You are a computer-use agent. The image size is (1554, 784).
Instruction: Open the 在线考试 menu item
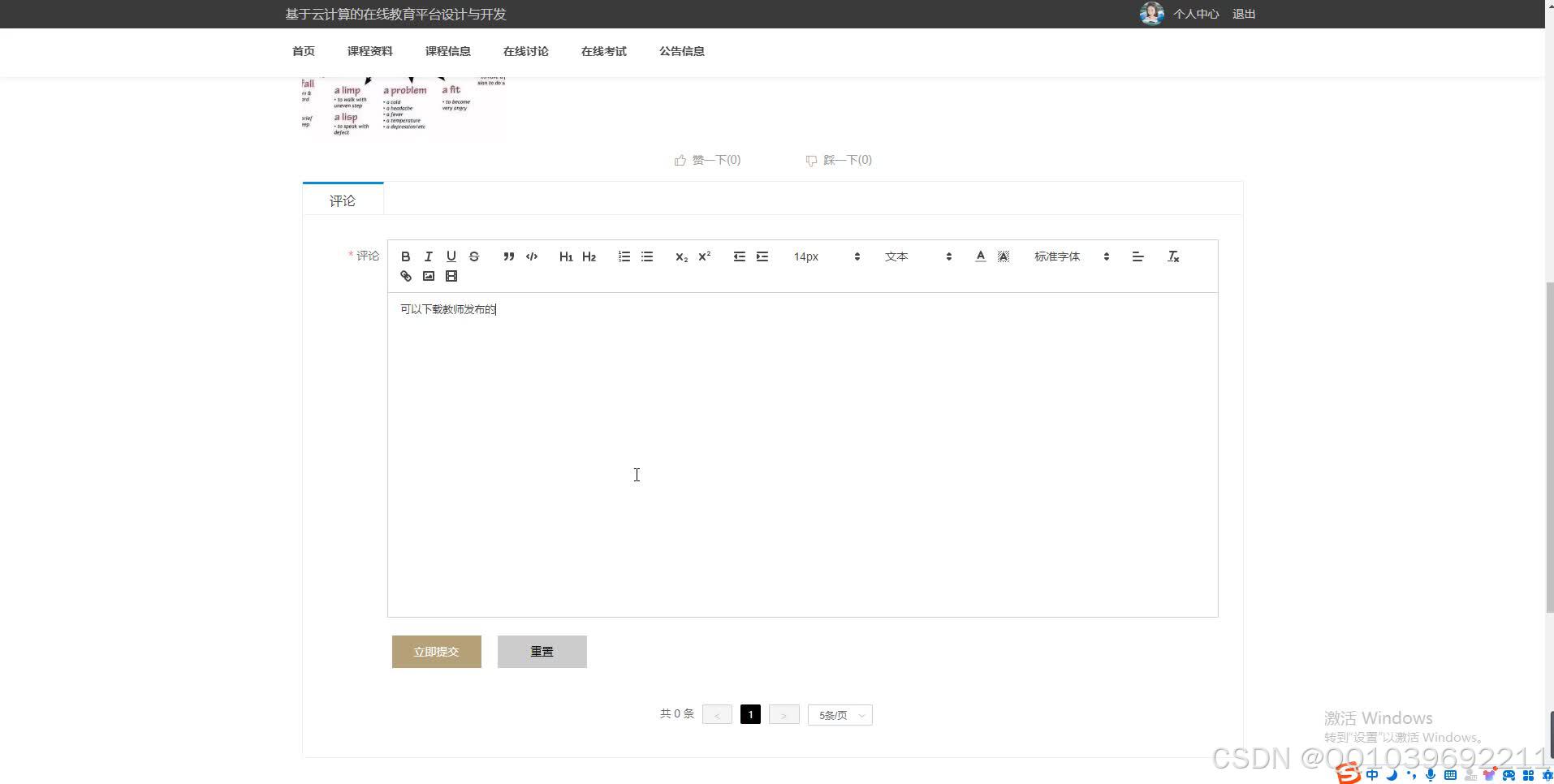(603, 51)
